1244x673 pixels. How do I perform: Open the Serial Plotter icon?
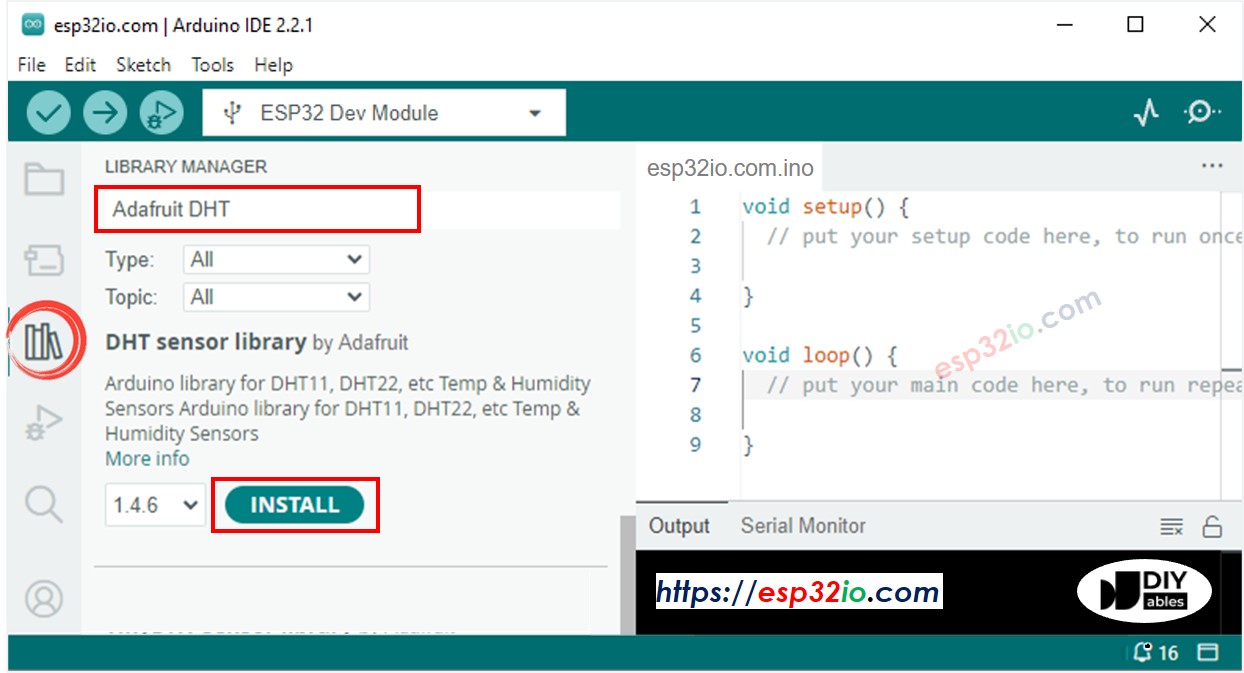(x=1146, y=112)
